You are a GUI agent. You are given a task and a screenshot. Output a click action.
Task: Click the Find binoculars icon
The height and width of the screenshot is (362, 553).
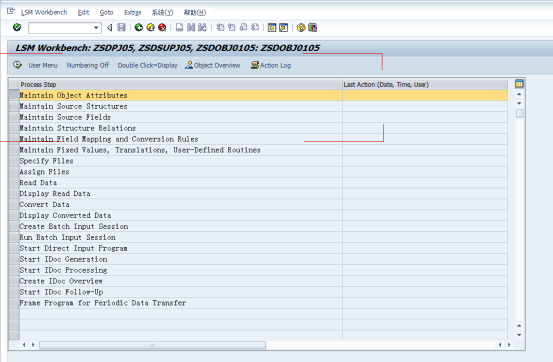[x=191, y=27]
